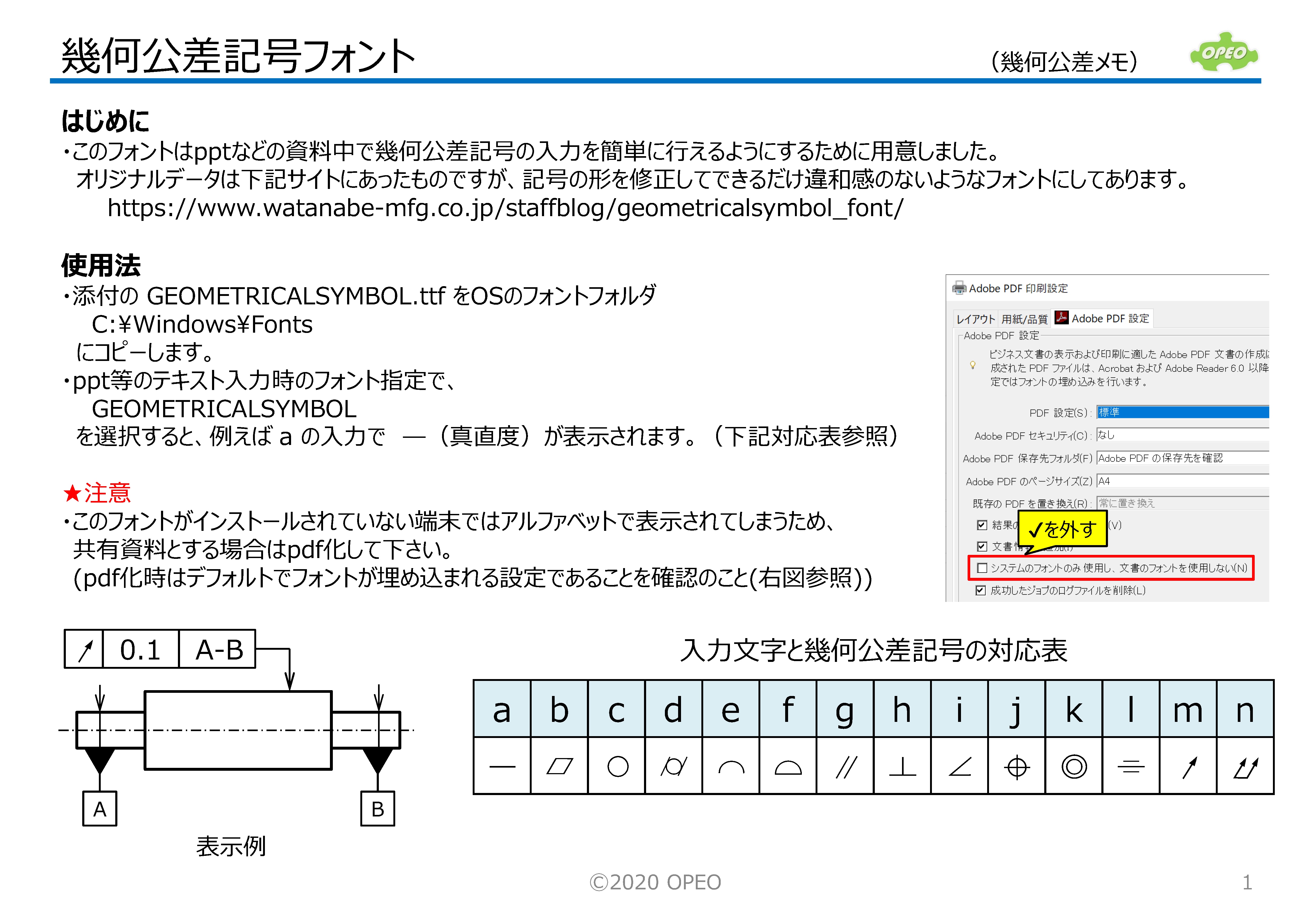Click the circular runout arrow symbol under m
This screenshot has height=924, width=1311.
tap(1189, 767)
